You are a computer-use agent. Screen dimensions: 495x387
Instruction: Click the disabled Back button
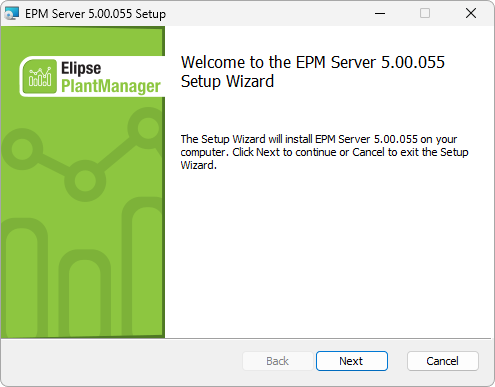[x=278, y=361]
